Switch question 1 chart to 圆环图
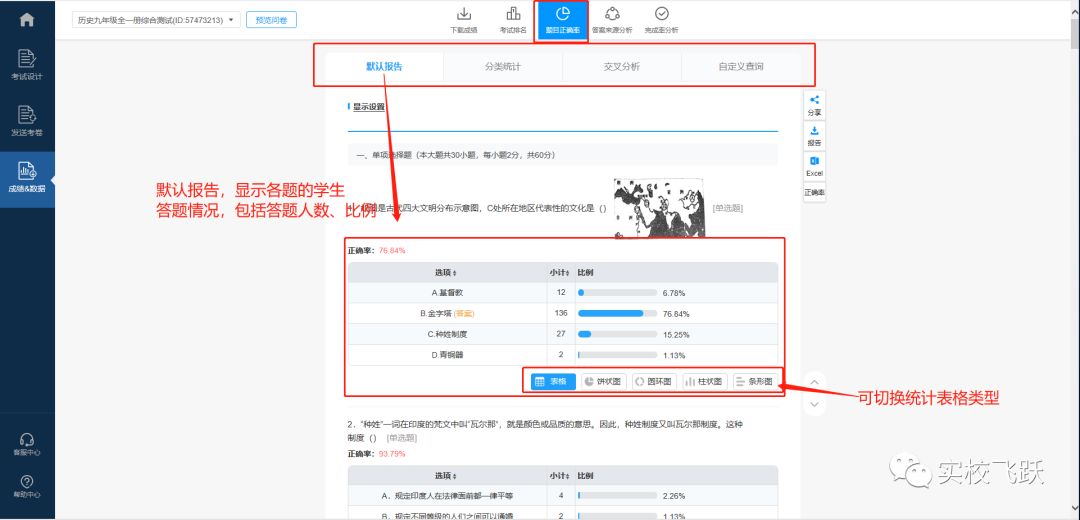This screenshot has height=520, width=1080. pos(654,382)
